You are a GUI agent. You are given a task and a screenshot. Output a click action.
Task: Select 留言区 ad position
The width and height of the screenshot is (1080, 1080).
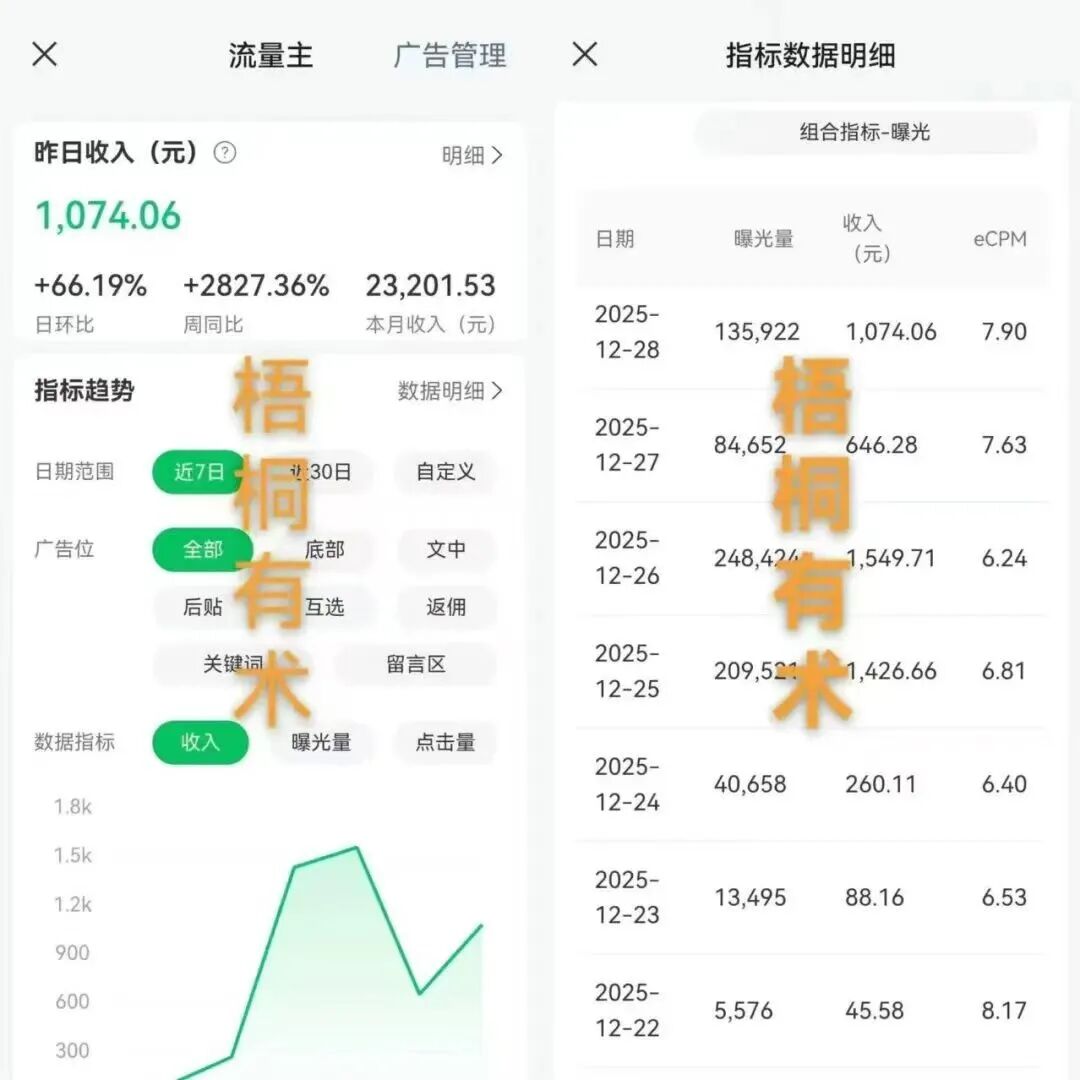(x=414, y=665)
